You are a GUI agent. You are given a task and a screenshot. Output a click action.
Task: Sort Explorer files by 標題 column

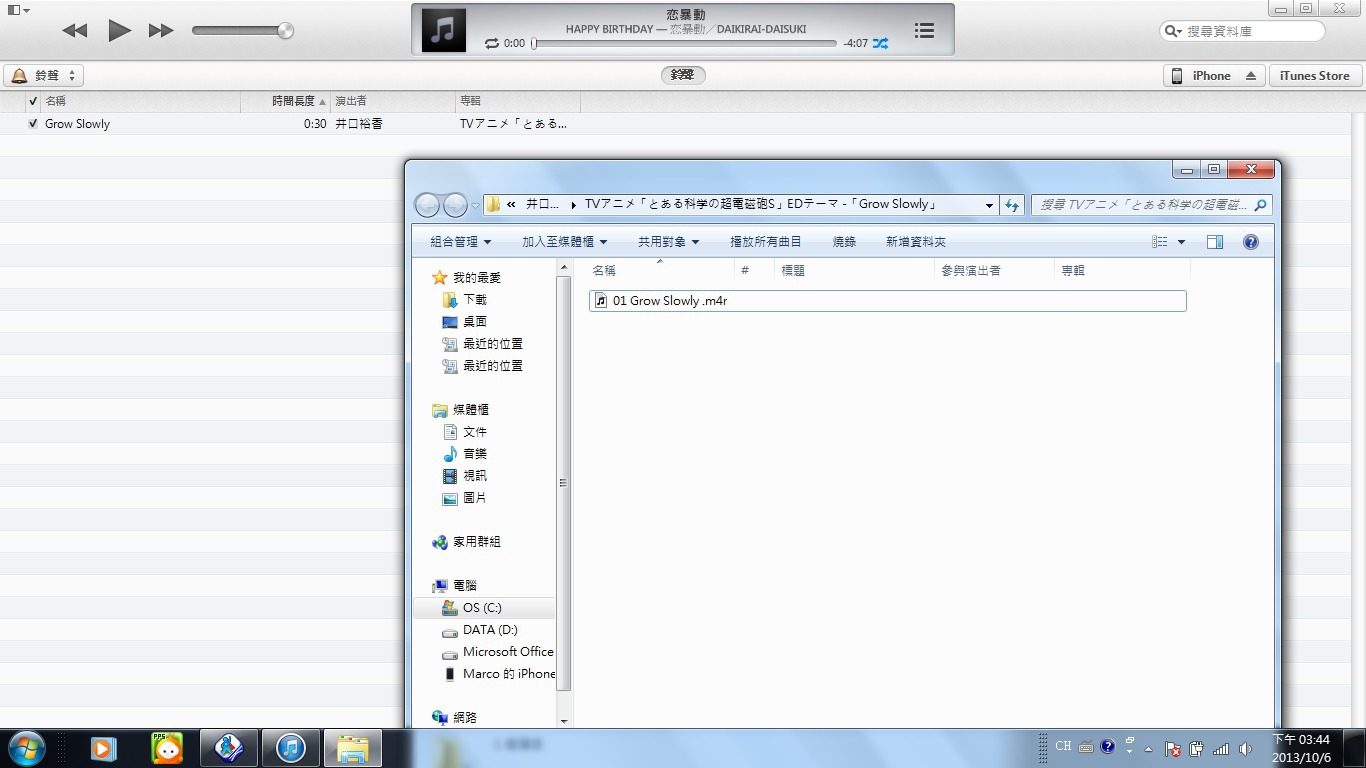pos(854,271)
